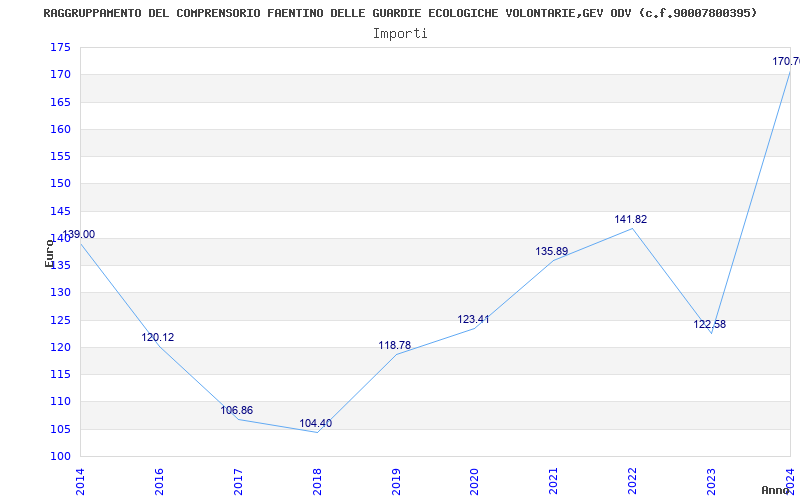
Task: Click the 155 y-axis tick label
Action: (60, 157)
